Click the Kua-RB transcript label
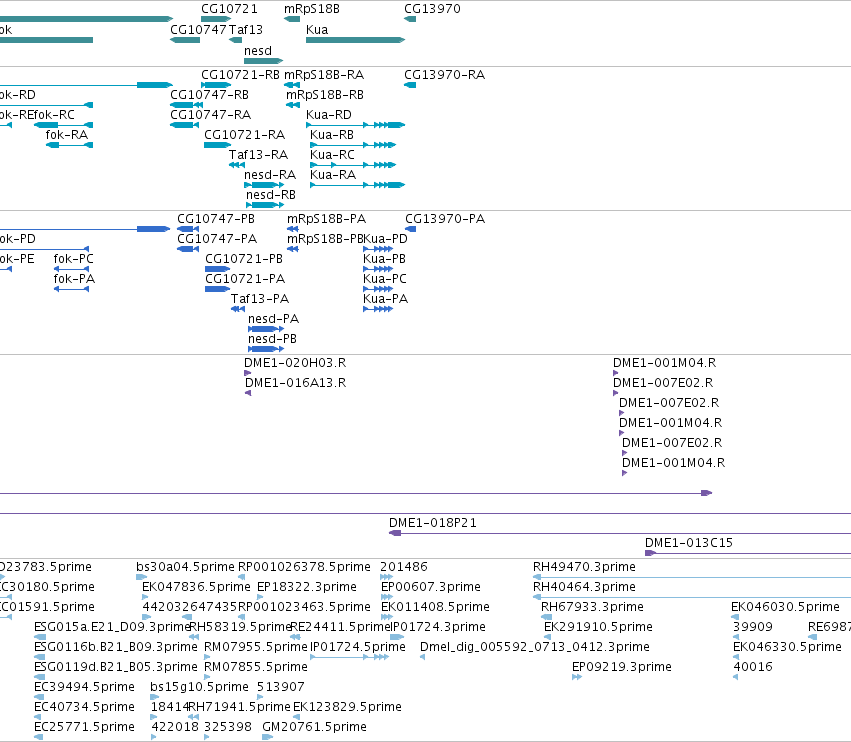Image resolution: width=851 pixels, height=742 pixels. [332, 135]
